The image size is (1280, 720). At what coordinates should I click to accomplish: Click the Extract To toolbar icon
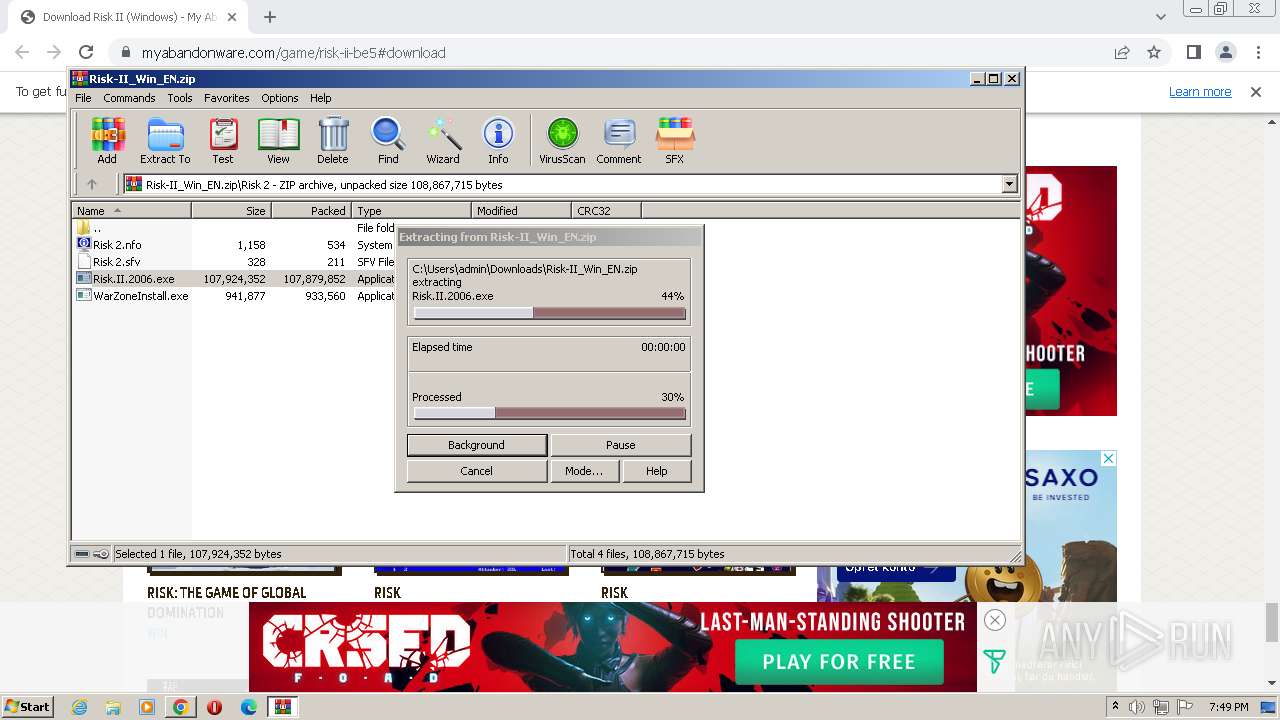point(165,140)
